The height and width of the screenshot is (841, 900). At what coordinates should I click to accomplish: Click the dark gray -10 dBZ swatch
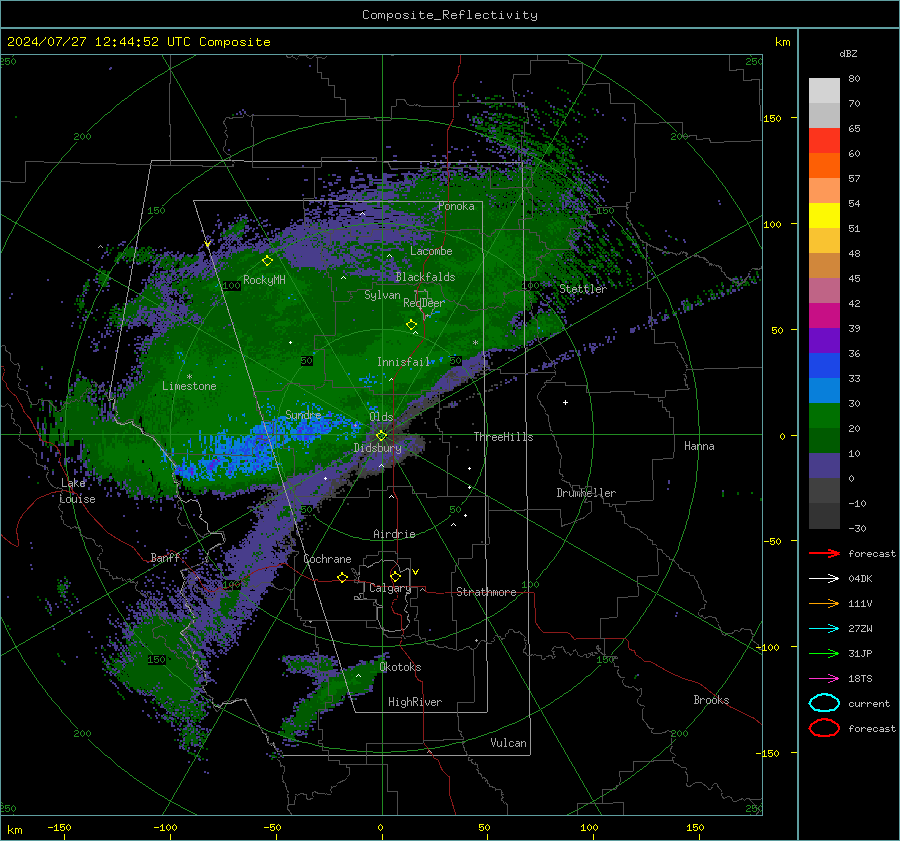824,515
